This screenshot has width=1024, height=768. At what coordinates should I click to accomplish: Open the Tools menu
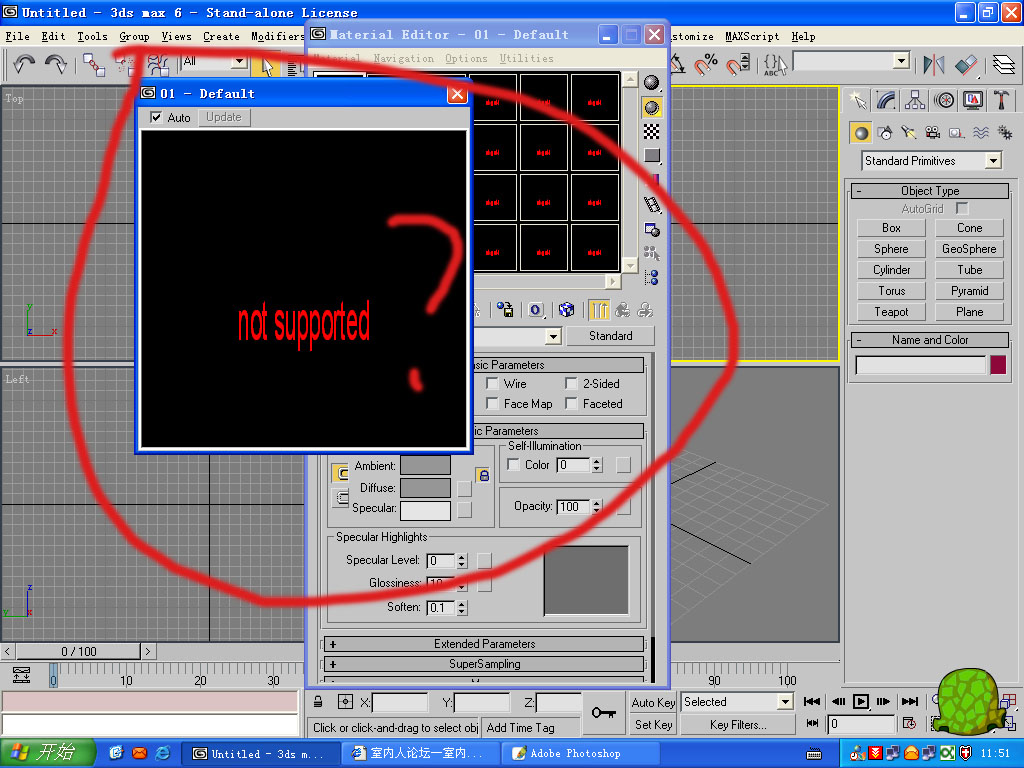pos(92,37)
